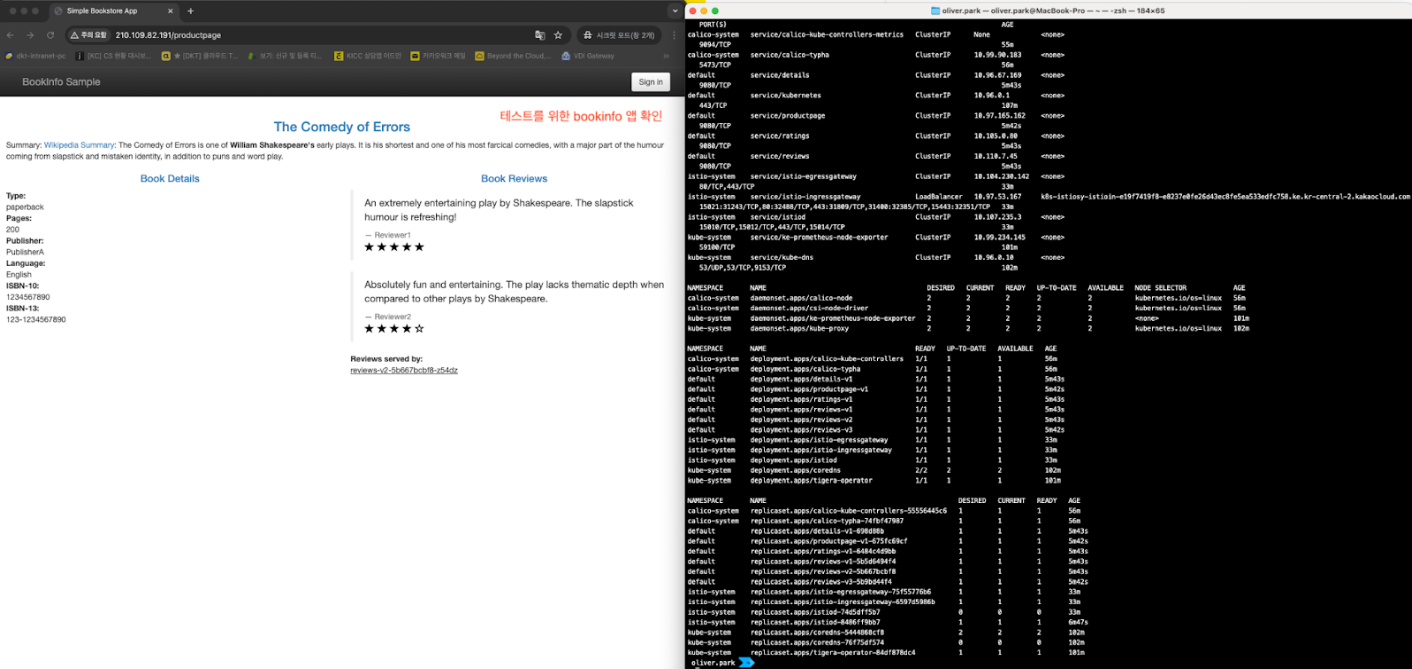Click the Reviewer2 name
This screenshot has width=1412, height=669.
[392, 316]
